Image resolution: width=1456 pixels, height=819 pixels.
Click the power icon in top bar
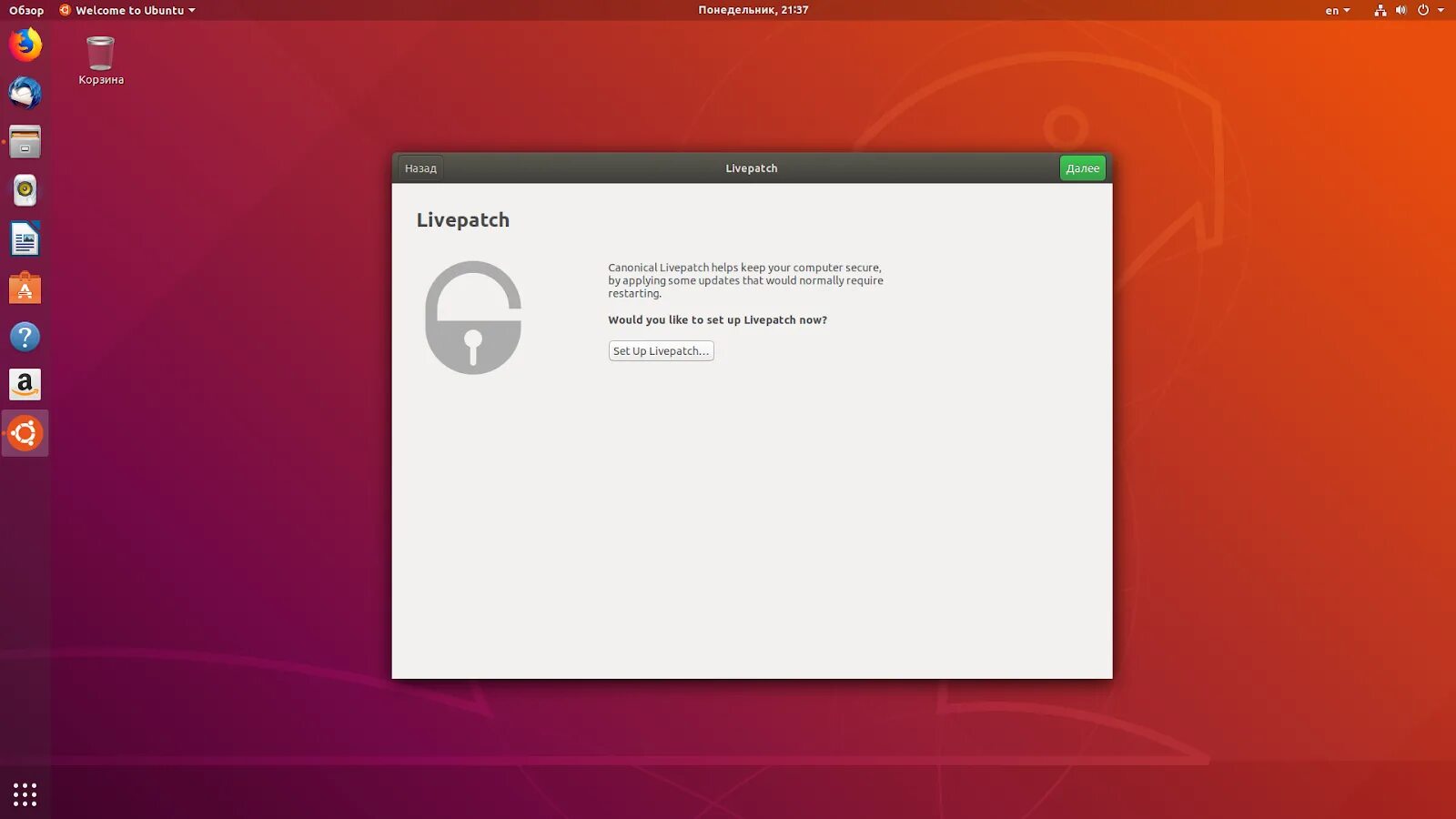[1422, 11]
